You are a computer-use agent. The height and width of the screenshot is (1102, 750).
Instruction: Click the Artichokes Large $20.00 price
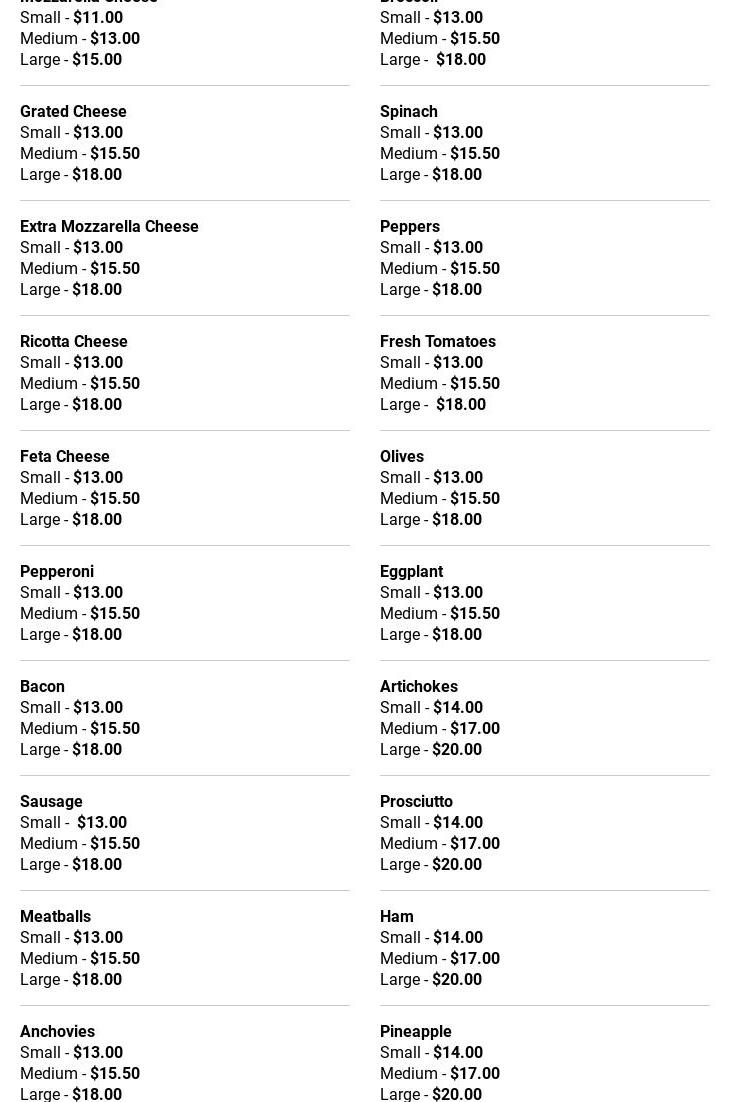pos(456,749)
